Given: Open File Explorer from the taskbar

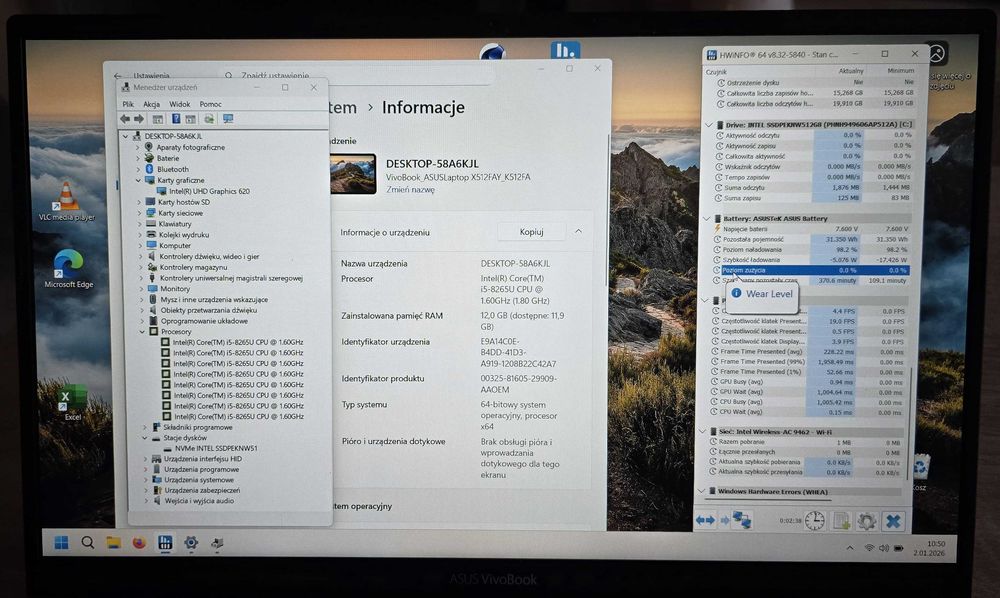Looking at the screenshot, I should 114,543.
